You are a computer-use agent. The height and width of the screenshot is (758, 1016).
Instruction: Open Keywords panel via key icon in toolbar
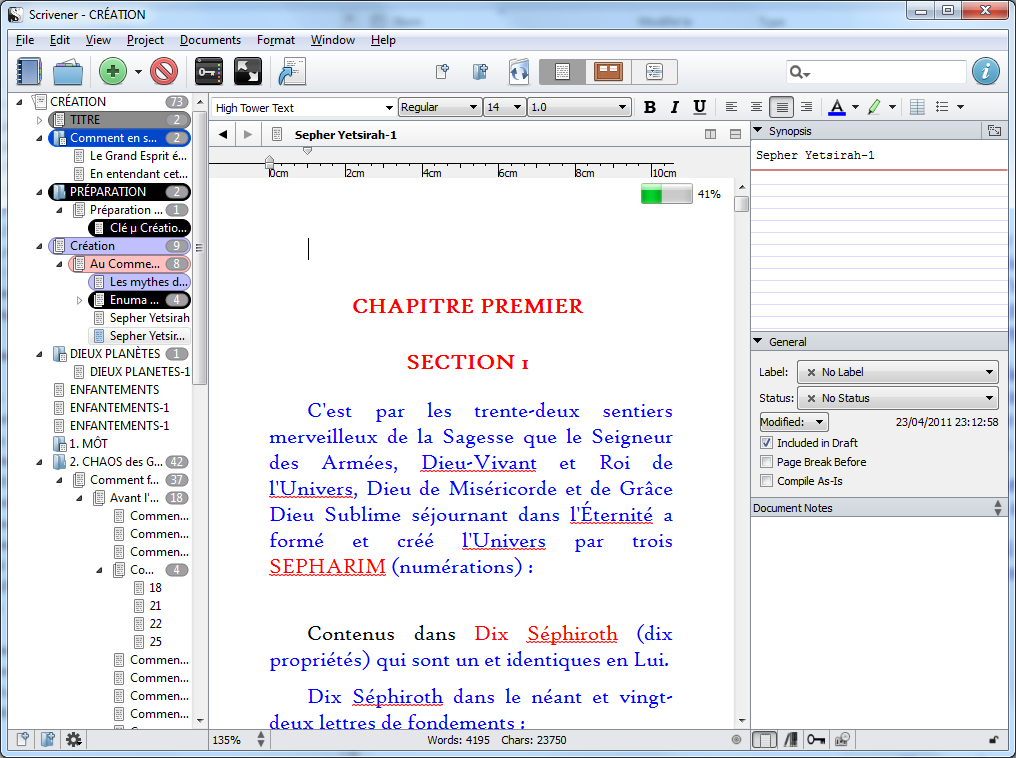pos(209,71)
